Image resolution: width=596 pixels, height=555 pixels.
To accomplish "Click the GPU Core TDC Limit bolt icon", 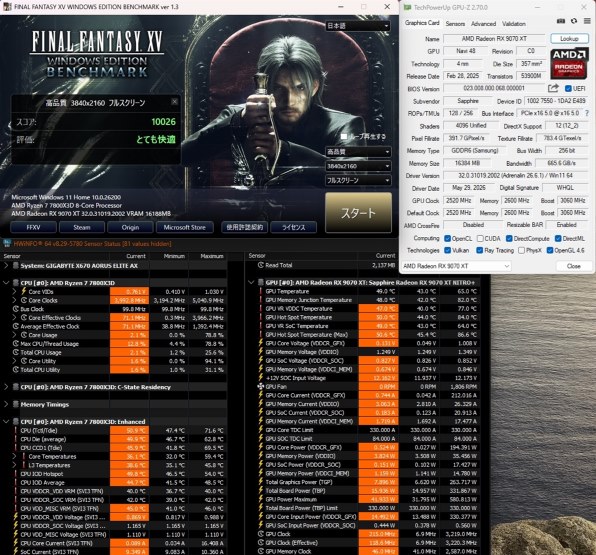I will tap(261, 430).
